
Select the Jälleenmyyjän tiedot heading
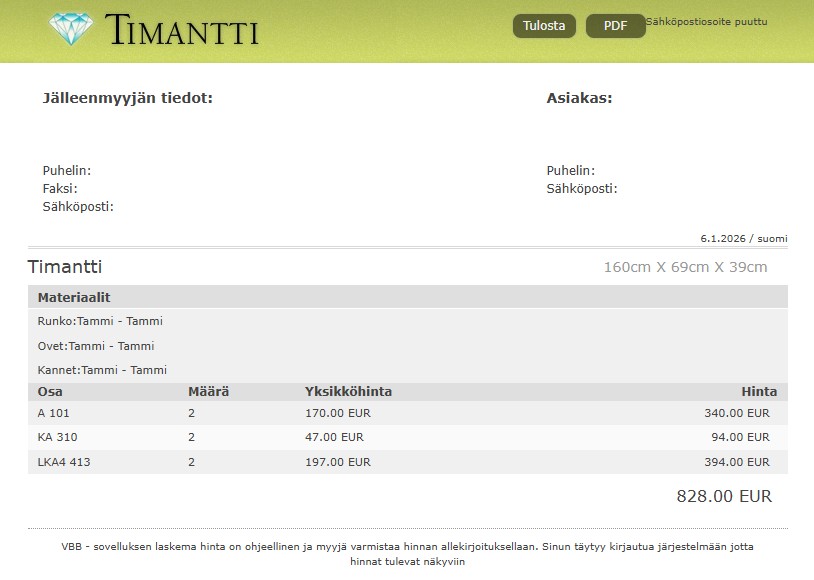[127, 98]
